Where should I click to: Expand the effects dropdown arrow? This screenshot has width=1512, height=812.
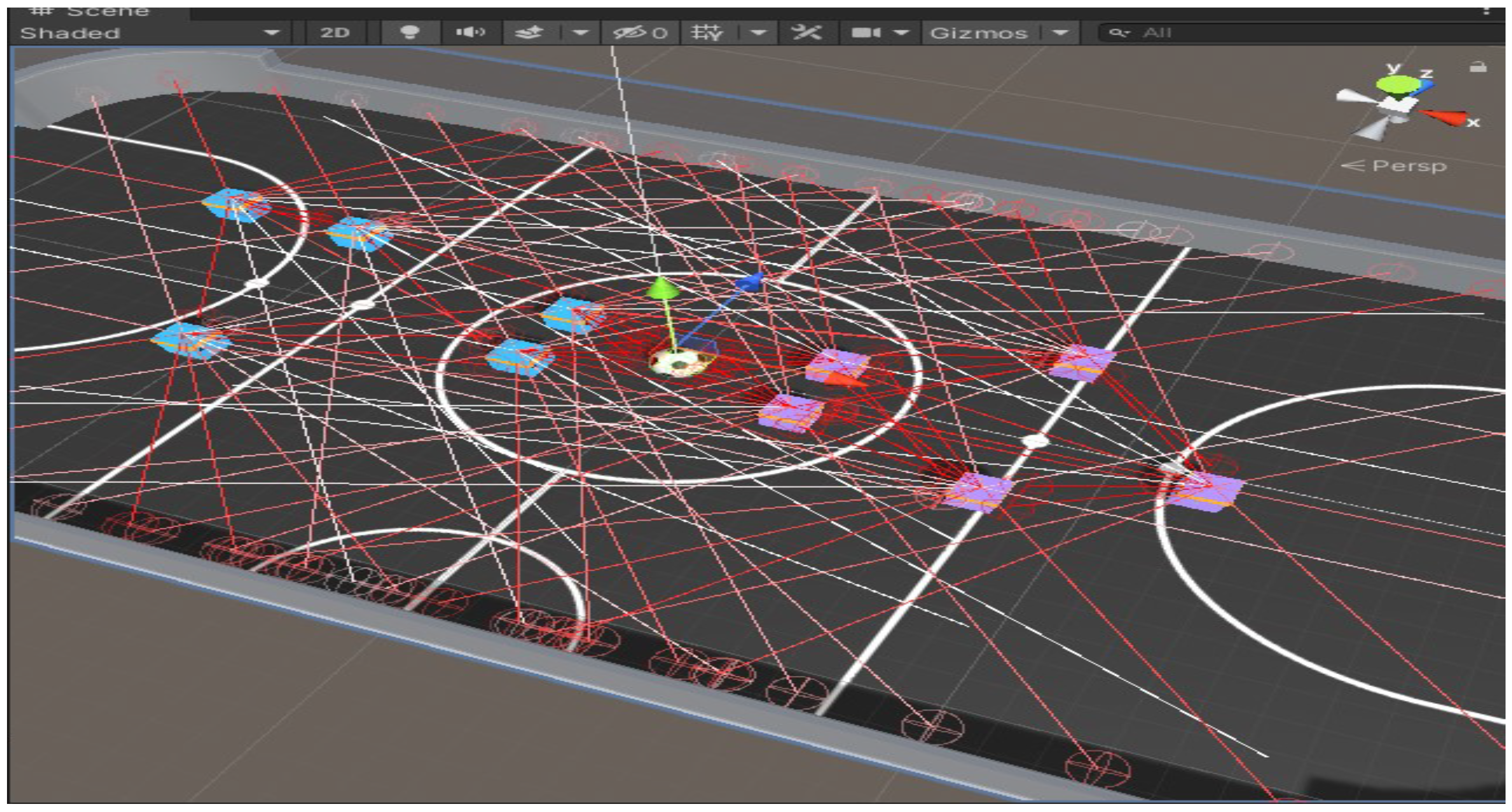(x=580, y=33)
